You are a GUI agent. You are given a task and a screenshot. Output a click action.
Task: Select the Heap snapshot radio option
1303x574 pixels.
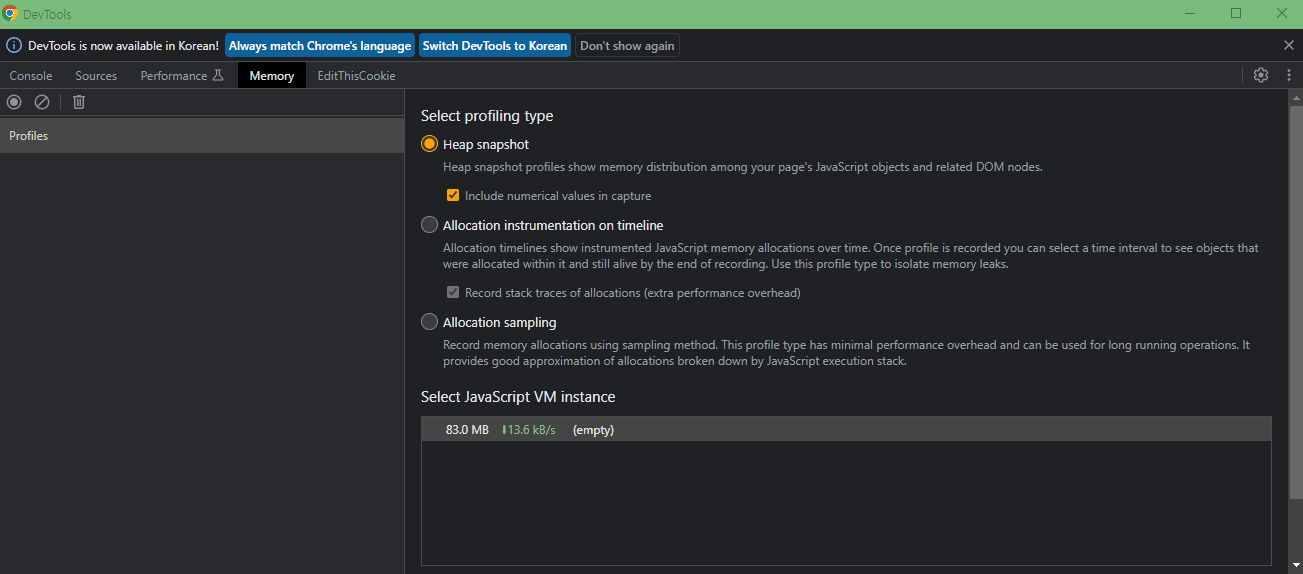430,144
